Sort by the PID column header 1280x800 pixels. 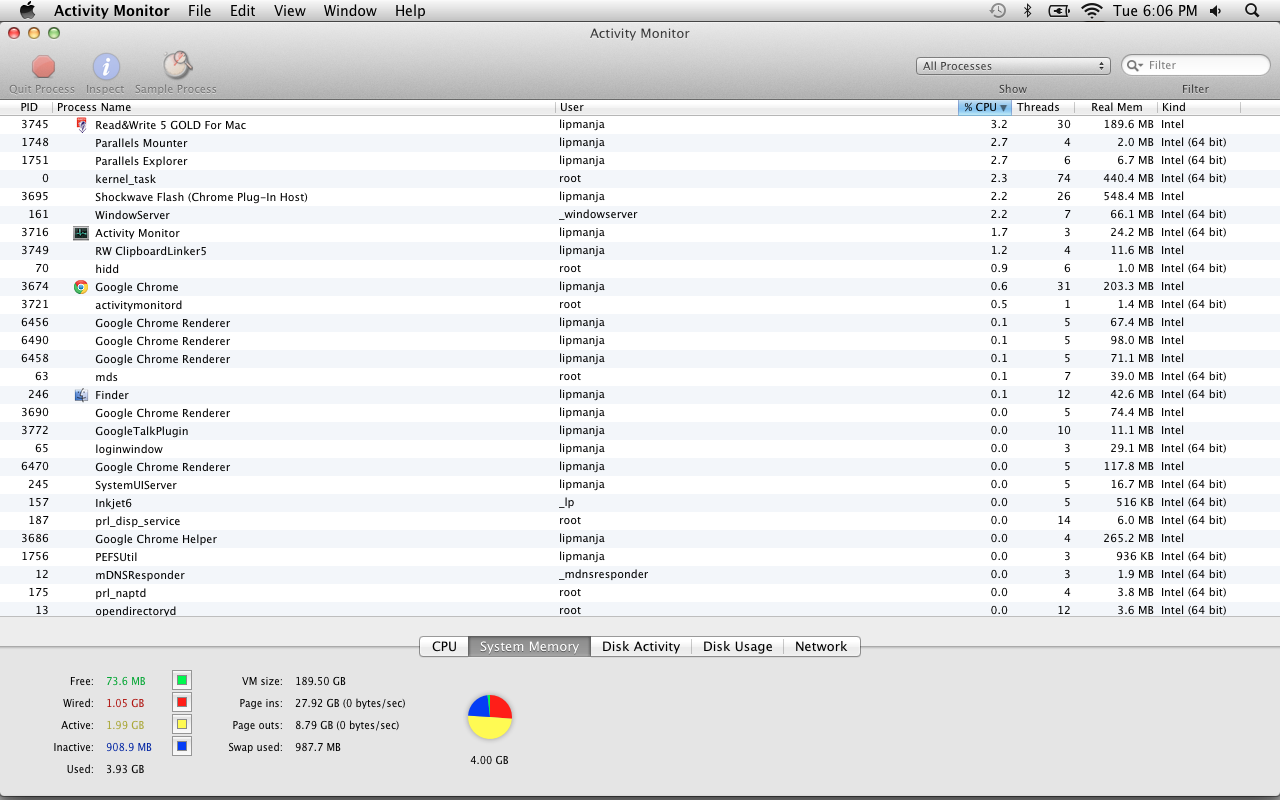pyautogui.click(x=29, y=107)
